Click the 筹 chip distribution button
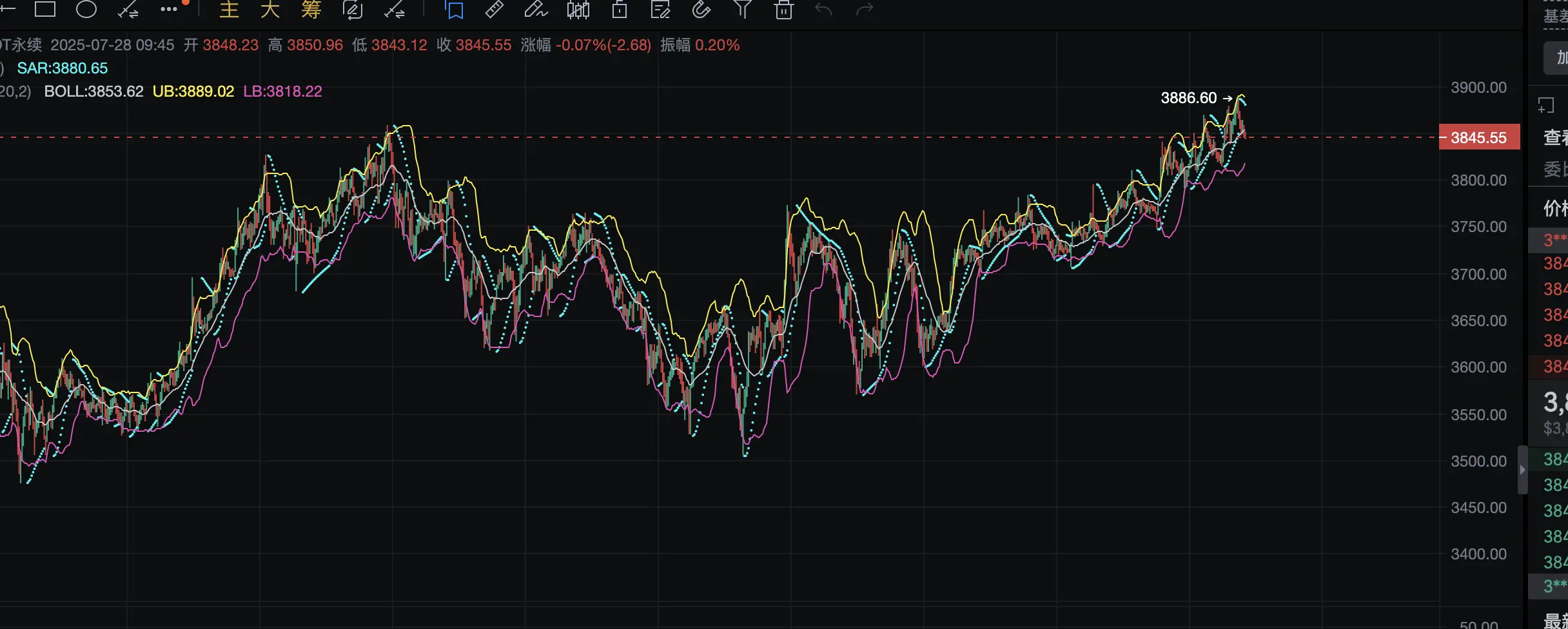This screenshot has height=629, width=1568. click(311, 10)
